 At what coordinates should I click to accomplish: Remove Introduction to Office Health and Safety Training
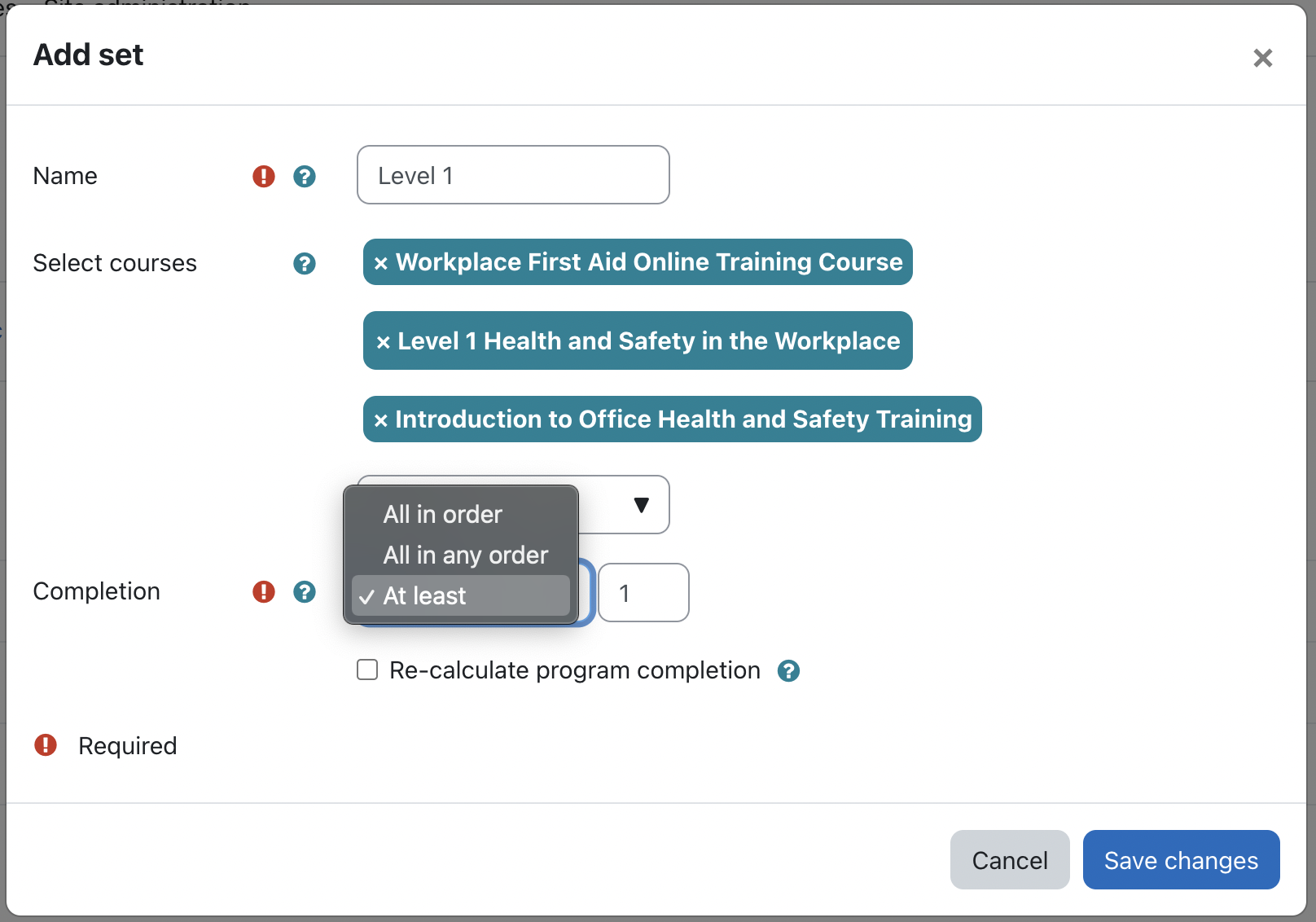pyautogui.click(x=380, y=420)
